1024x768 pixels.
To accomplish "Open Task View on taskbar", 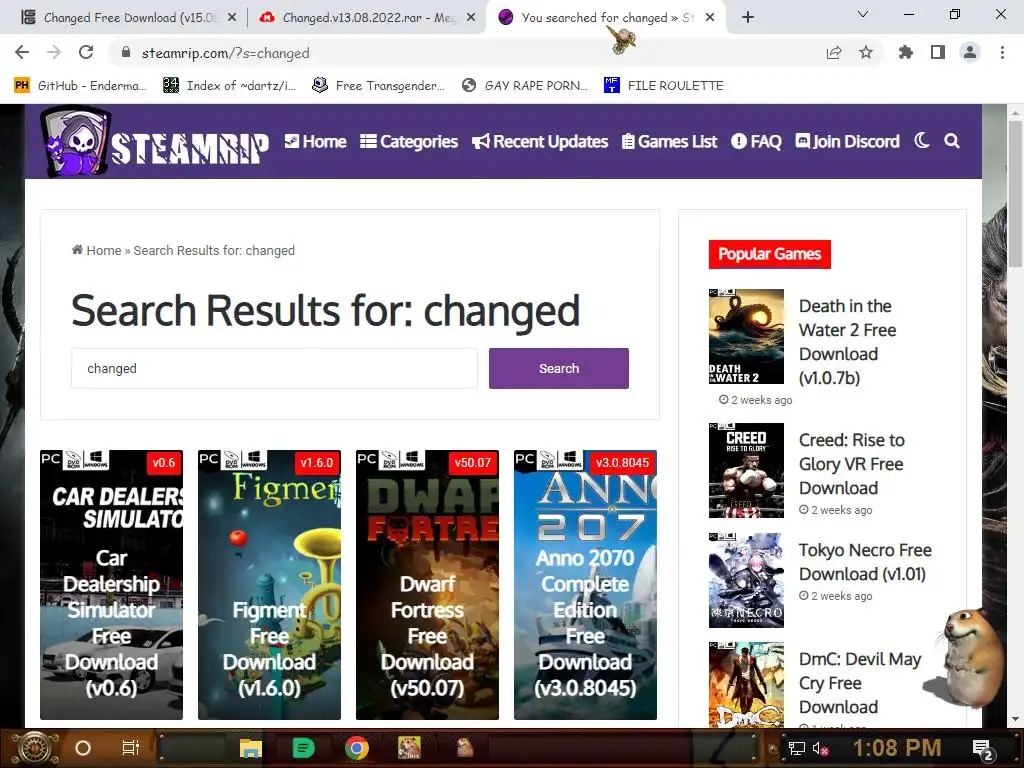I will click(131, 748).
